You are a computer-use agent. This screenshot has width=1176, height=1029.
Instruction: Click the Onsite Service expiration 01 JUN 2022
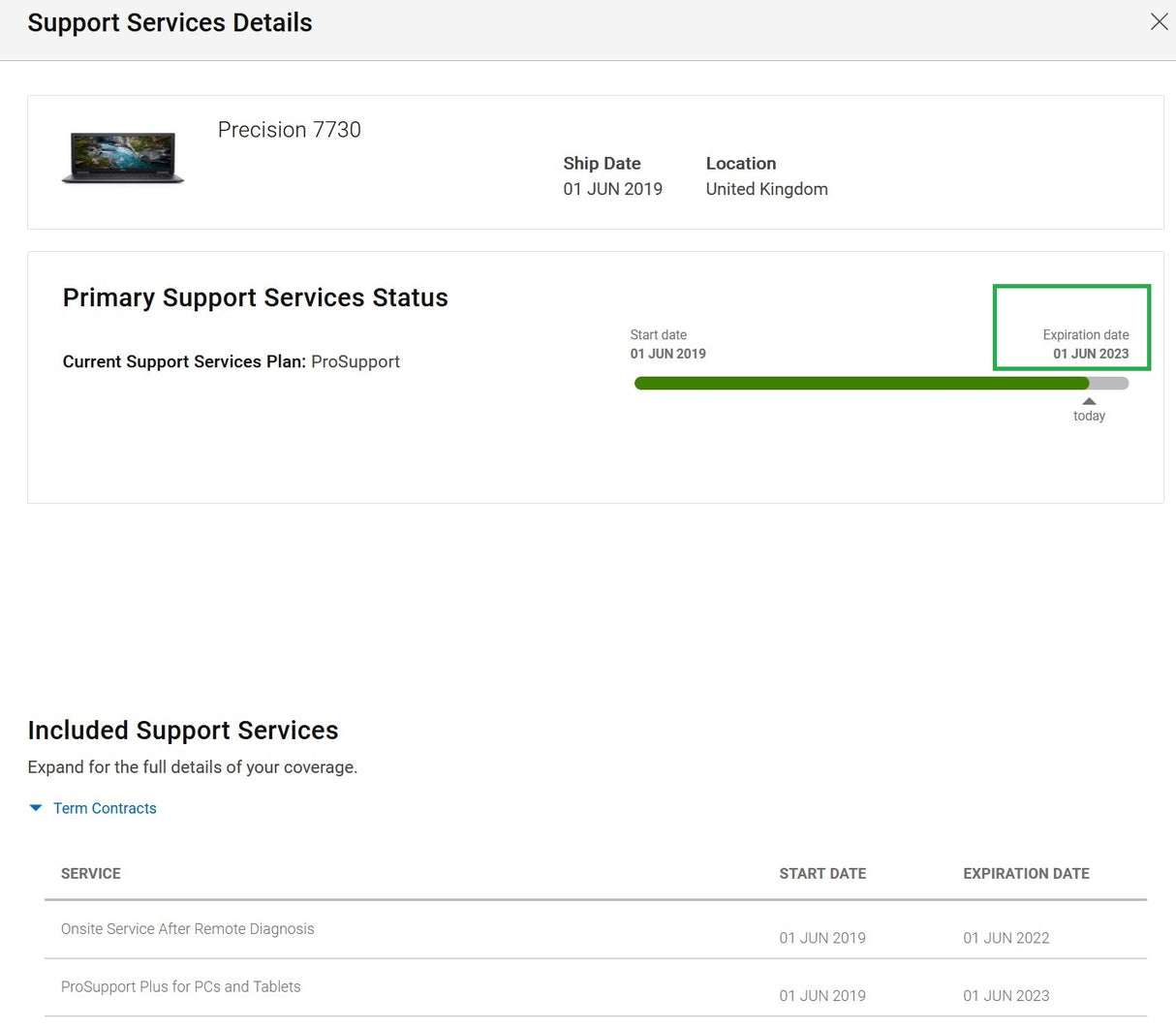1006,938
